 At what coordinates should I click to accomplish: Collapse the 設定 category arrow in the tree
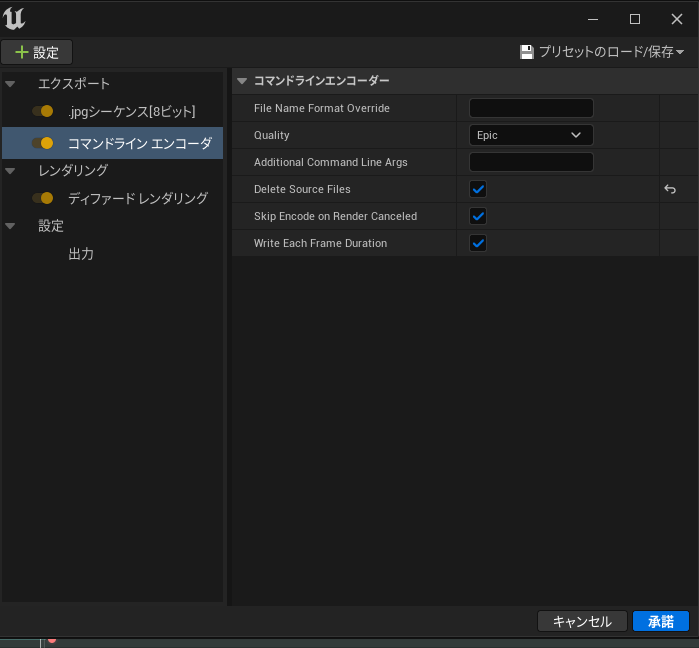coord(10,226)
